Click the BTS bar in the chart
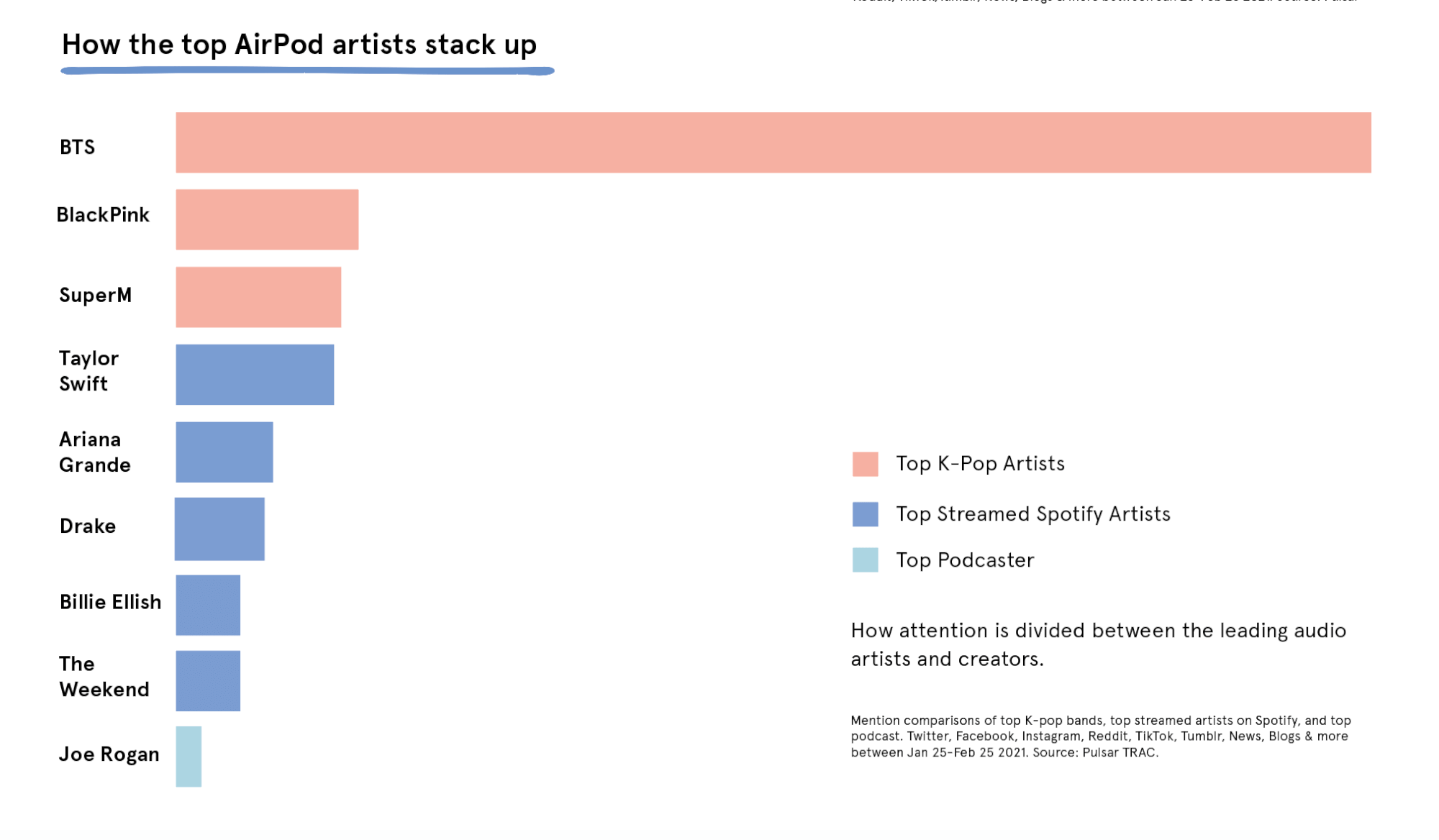 click(x=773, y=142)
